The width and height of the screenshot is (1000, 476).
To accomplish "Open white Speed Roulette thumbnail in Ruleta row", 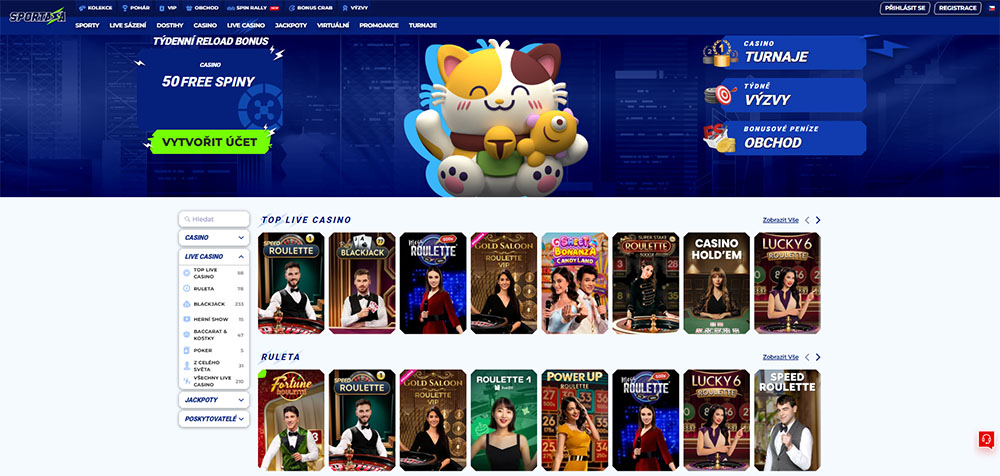I will click(787, 420).
